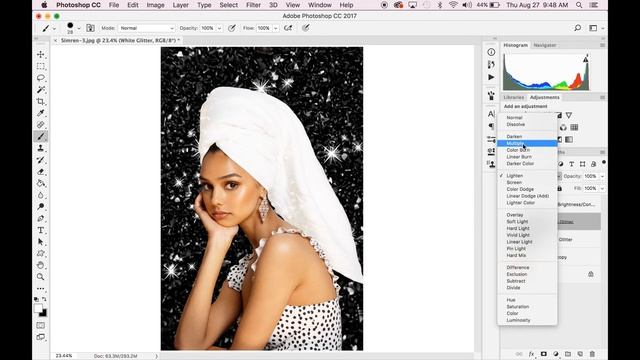The width and height of the screenshot is (640, 360).
Task: Open Histogram panel options menu
Action: pos(602,45)
